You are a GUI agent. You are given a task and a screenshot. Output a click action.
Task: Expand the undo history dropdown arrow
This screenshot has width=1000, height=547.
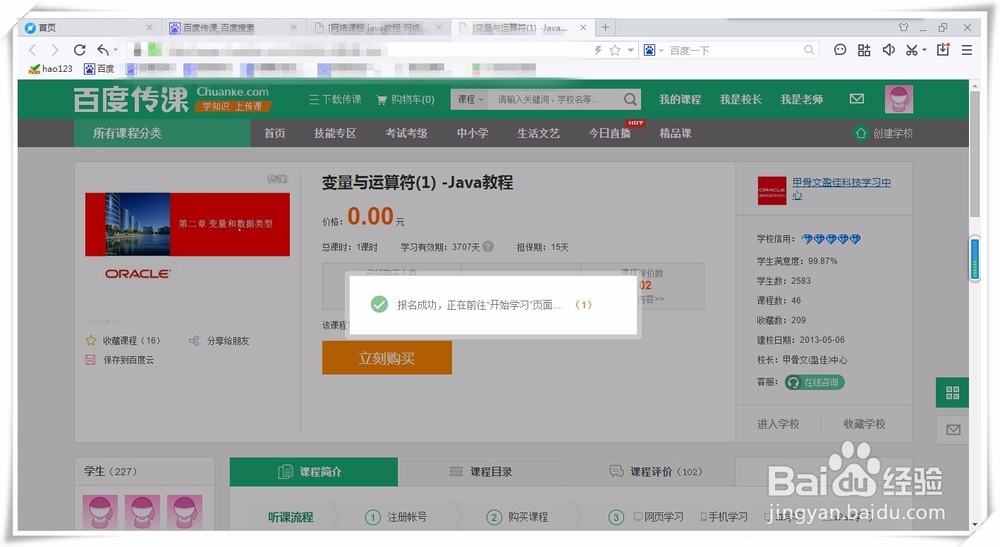(x=115, y=50)
